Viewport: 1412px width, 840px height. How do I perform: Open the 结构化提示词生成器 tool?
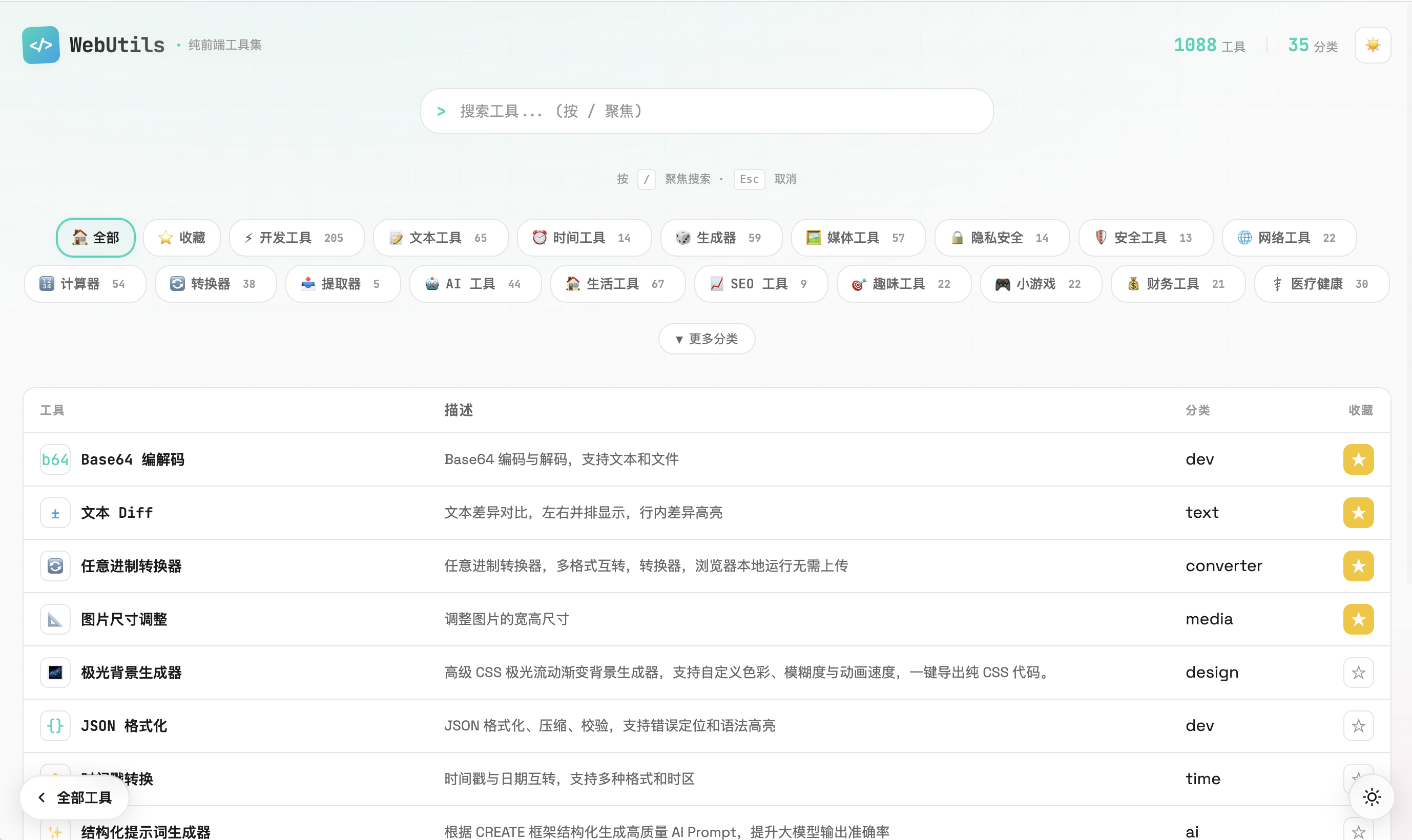coord(146,832)
